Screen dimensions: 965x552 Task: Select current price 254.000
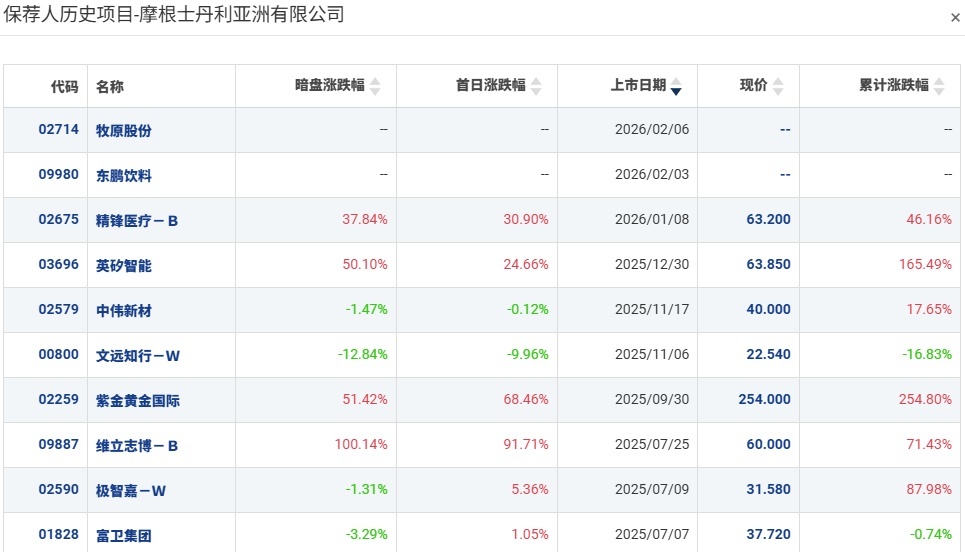[x=764, y=399]
